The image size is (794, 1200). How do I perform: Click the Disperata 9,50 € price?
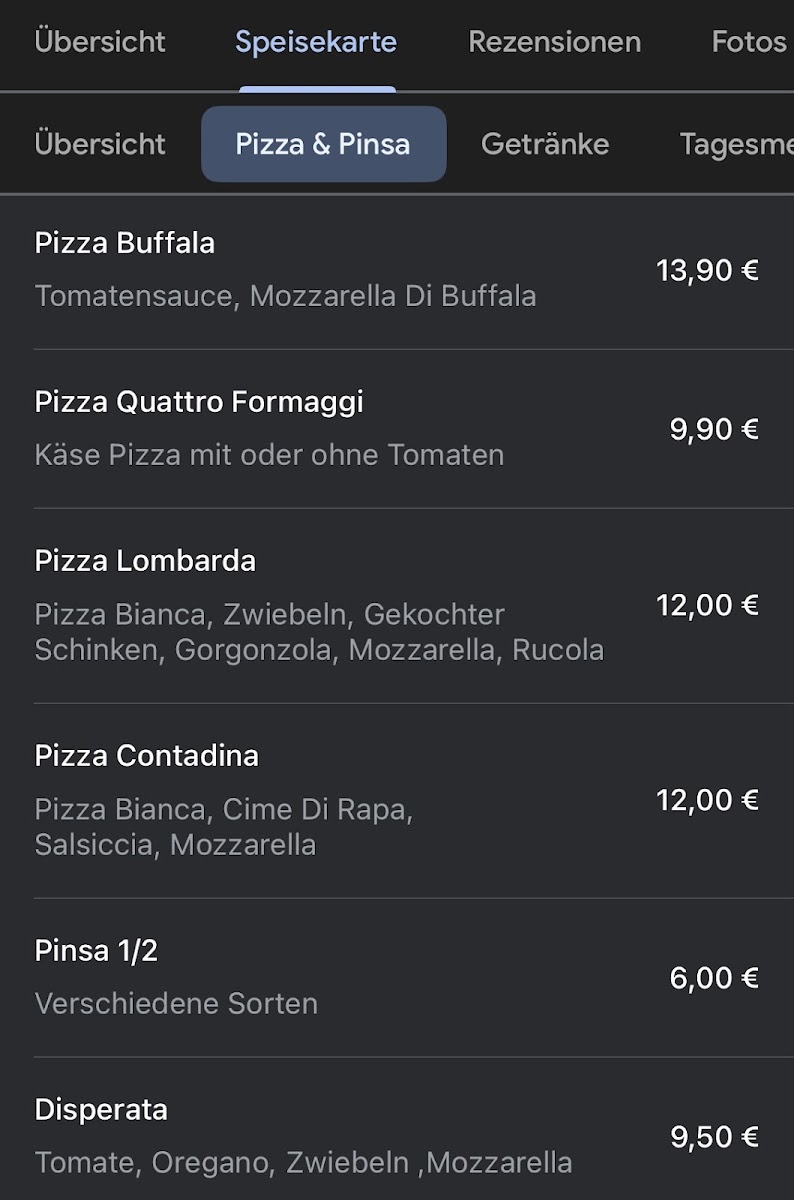(714, 1137)
